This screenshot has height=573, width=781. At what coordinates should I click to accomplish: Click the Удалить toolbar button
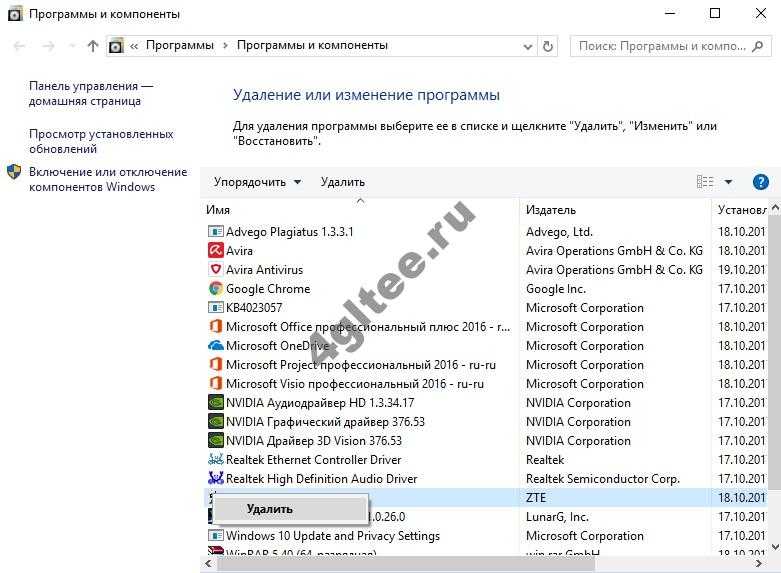pyautogui.click(x=343, y=182)
